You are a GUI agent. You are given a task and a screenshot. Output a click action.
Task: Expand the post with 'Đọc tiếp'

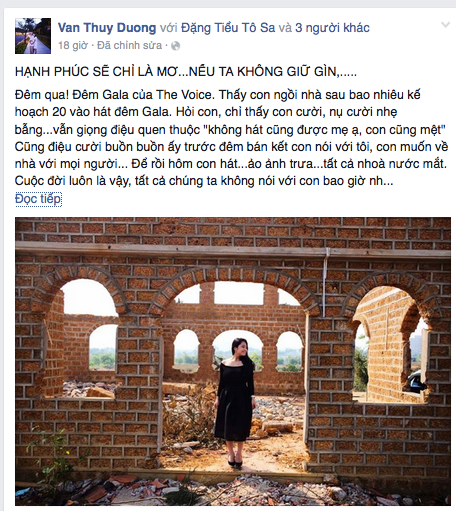point(38,199)
